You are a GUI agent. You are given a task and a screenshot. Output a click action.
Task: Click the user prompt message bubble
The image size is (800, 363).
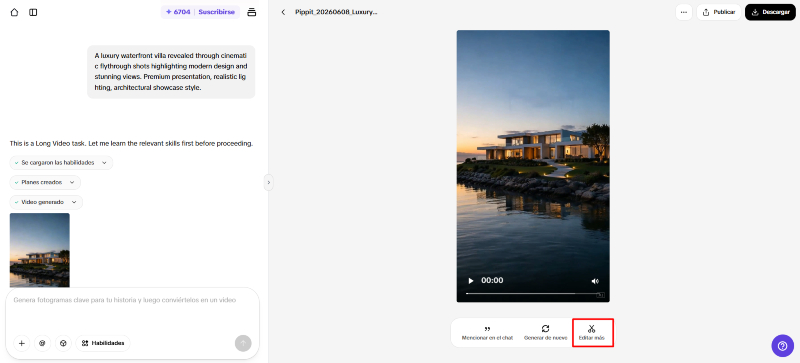coord(171,71)
